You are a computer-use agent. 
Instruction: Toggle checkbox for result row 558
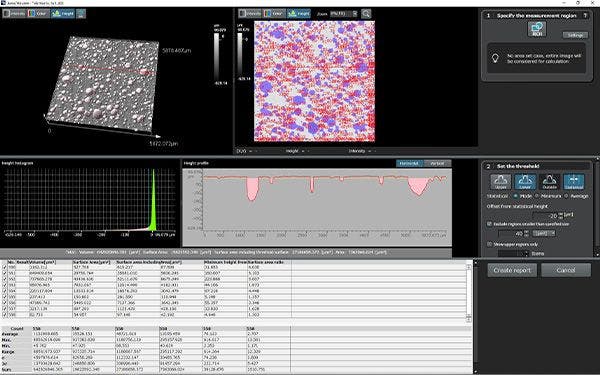pyautogui.click(x=5, y=314)
